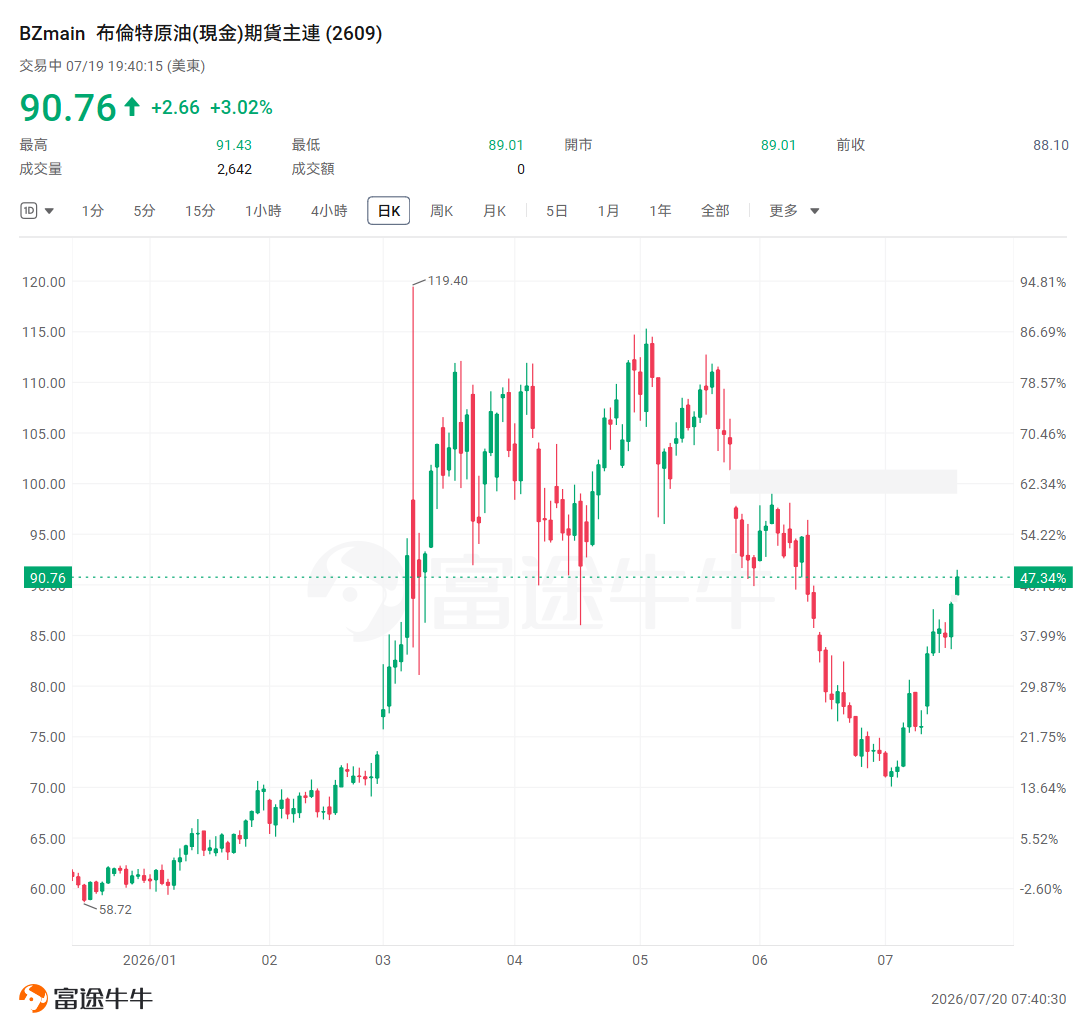Screen dimensions: 1086x1031
Task: Expand the 更多 dropdown menu
Action: click(x=794, y=210)
